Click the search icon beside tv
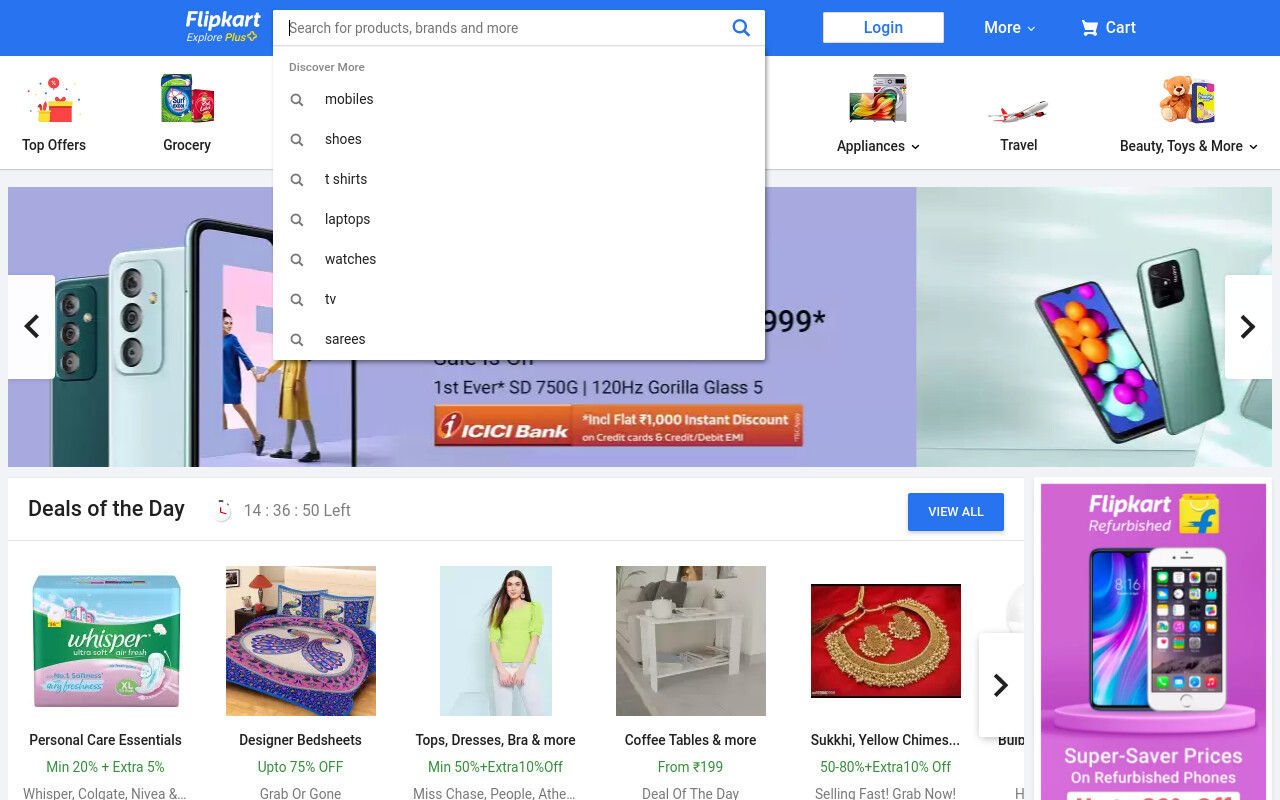Image resolution: width=1280 pixels, height=800 pixels. [297, 300]
